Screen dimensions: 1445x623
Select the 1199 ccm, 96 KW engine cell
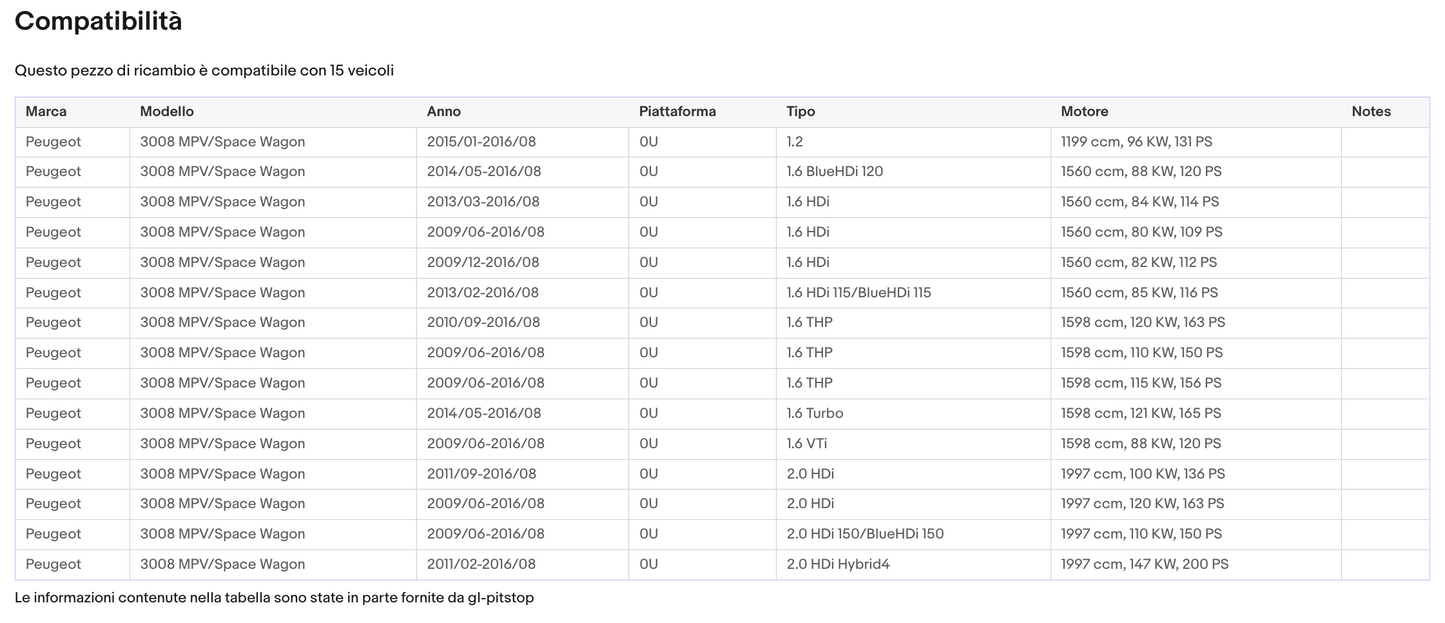pos(1136,142)
